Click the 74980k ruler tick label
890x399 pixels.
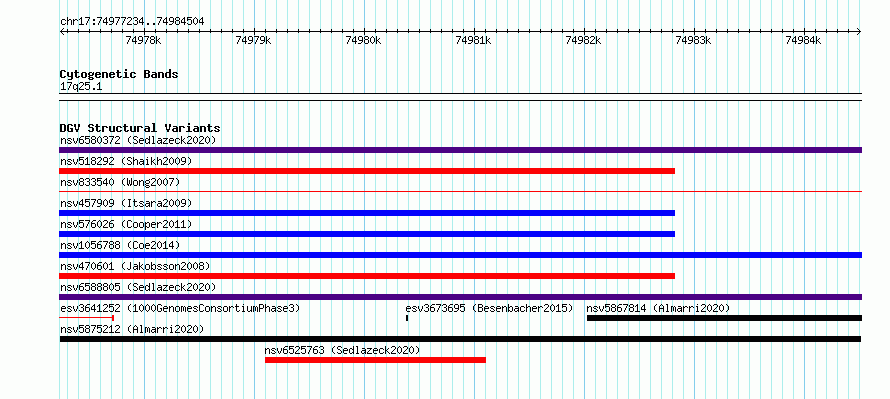coord(364,41)
